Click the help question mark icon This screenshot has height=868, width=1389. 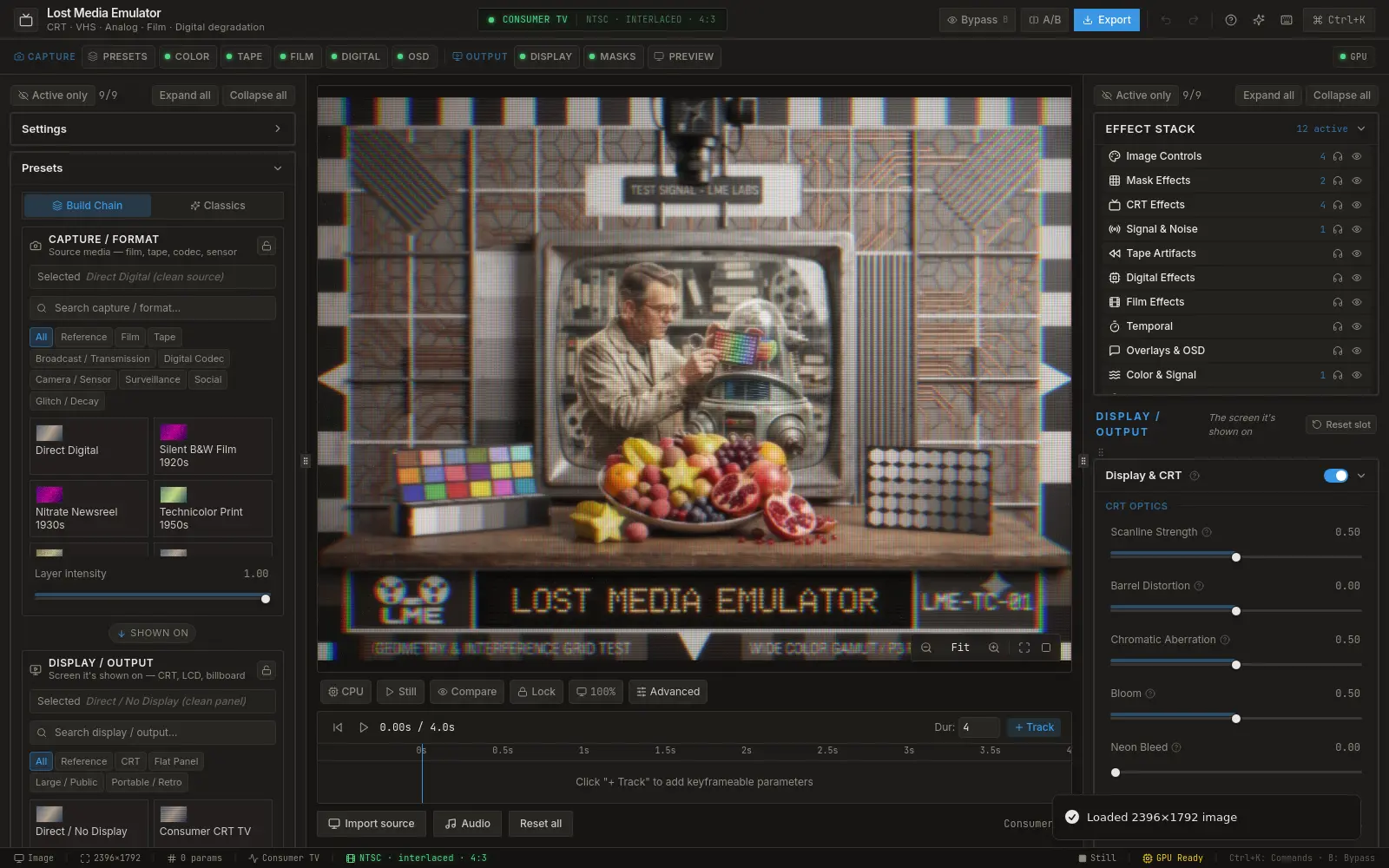[1230, 20]
